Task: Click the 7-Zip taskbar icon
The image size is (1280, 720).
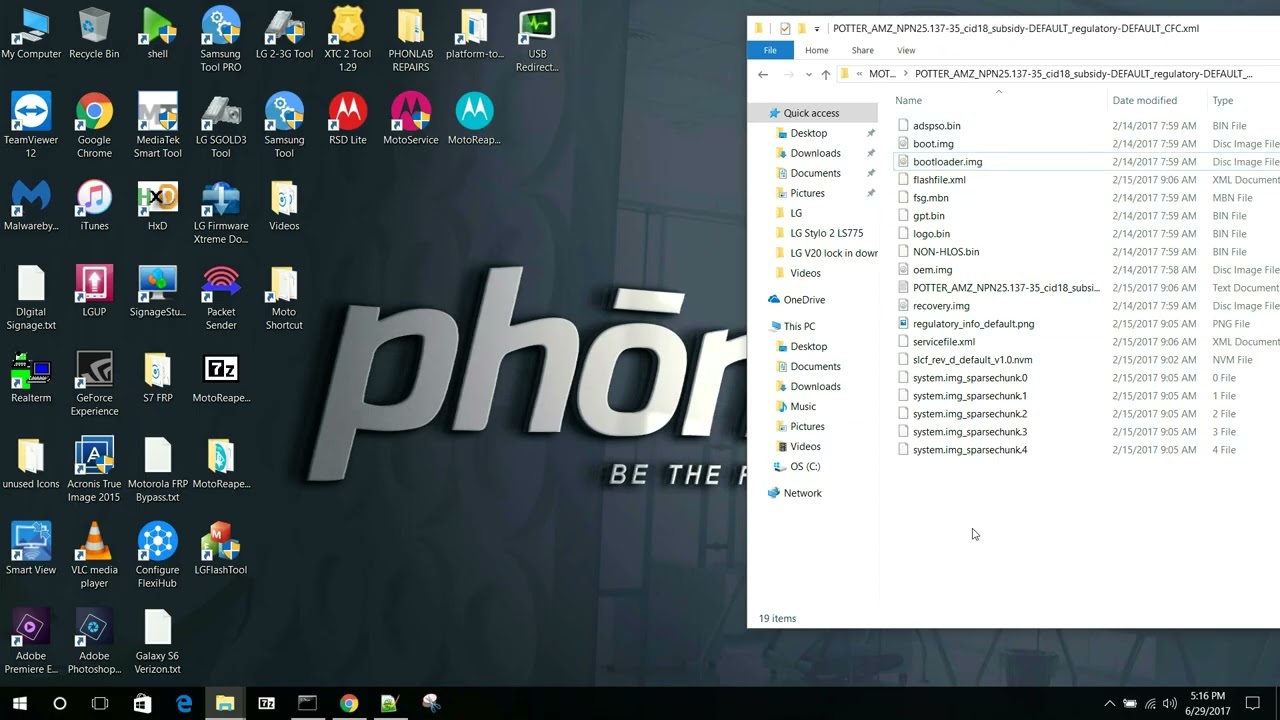Action: [266, 703]
